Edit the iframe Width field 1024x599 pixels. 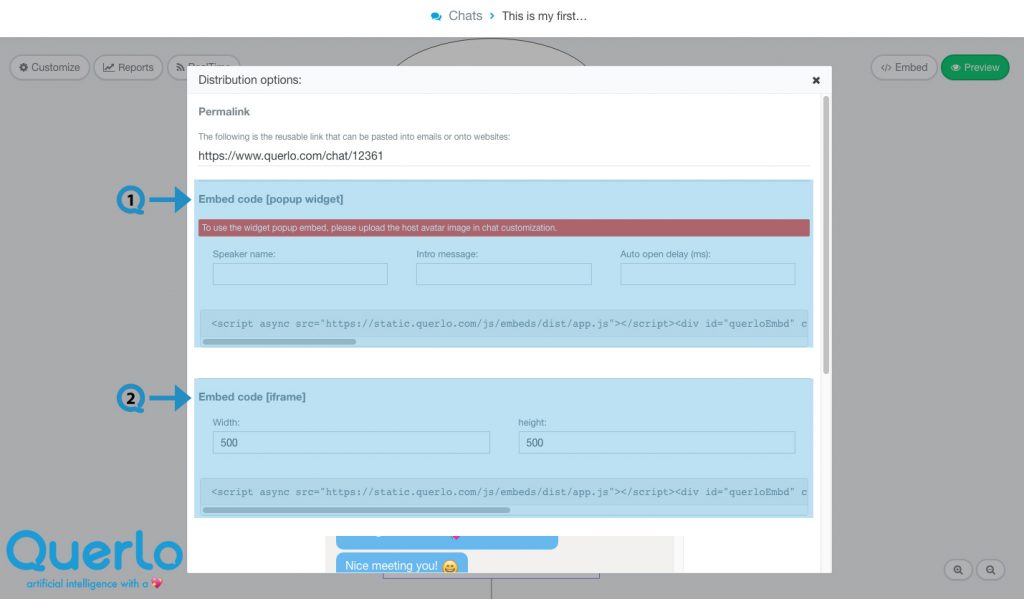point(351,442)
